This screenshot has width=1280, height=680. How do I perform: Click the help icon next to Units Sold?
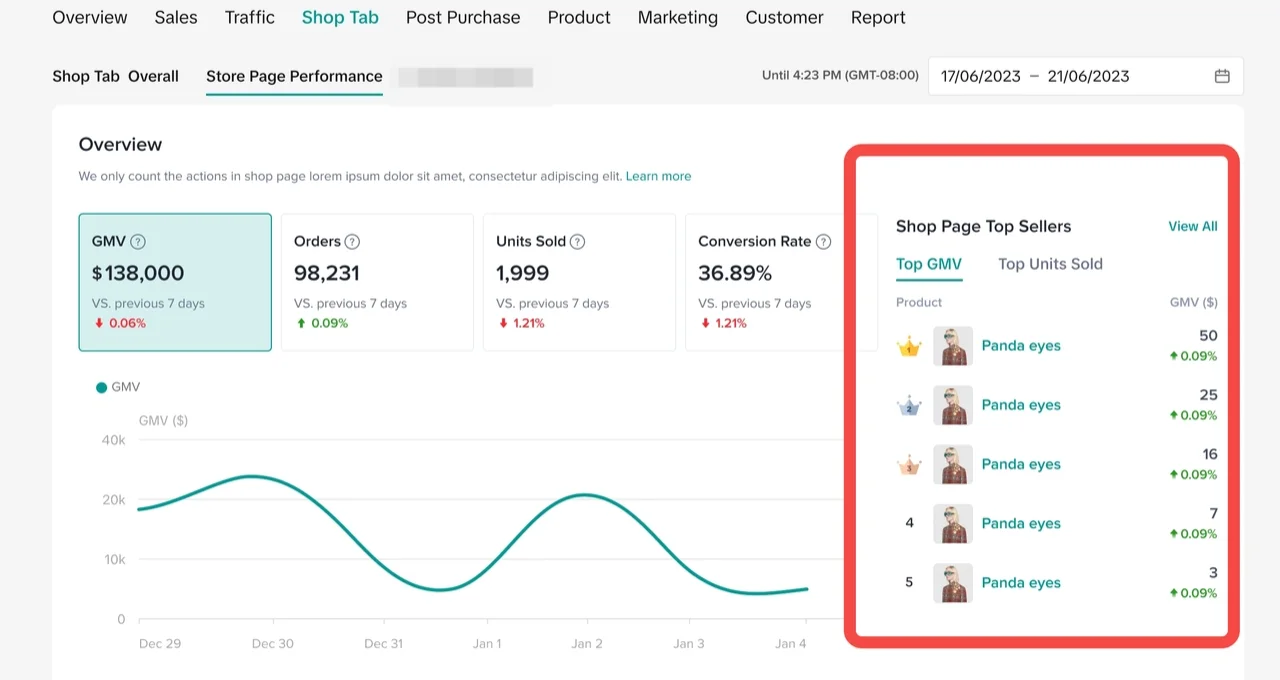pyautogui.click(x=577, y=241)
